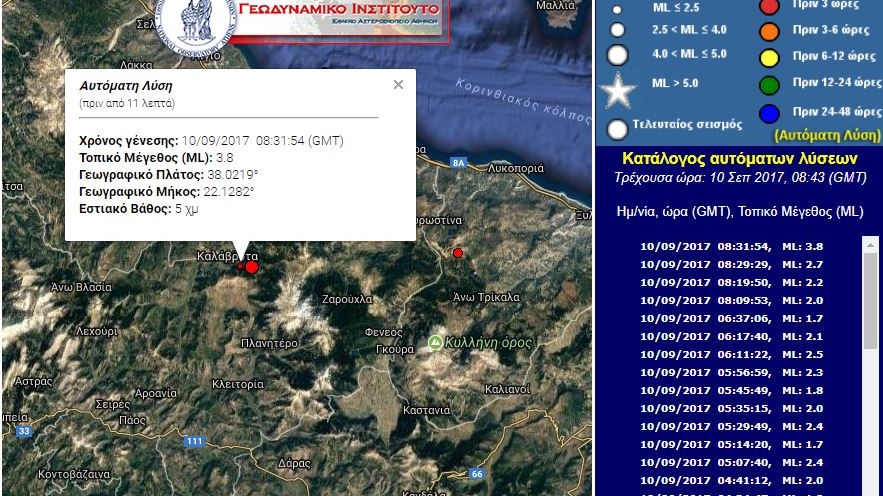Click the Γεωγραφικό Μήκος 22.1282° line
Viewport: 883px width, 496px height.
pyautogui.click(x=167, y=191)
